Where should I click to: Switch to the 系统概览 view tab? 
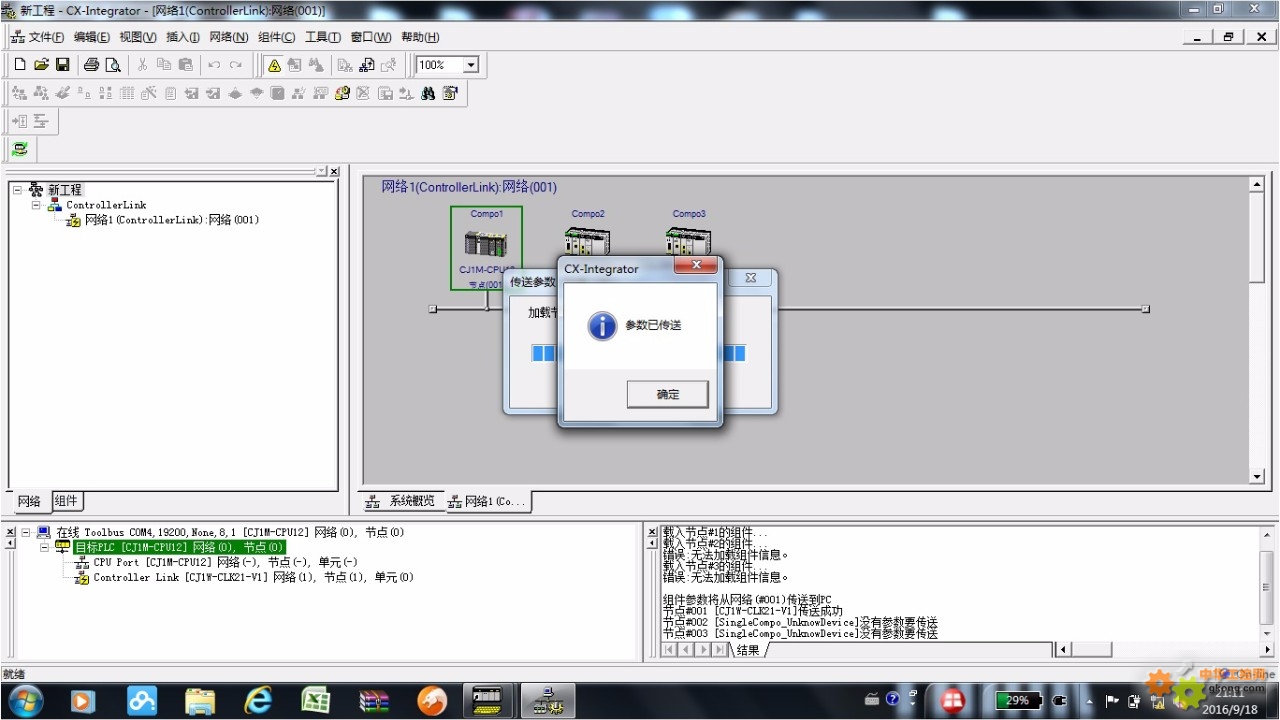(401, 501)
